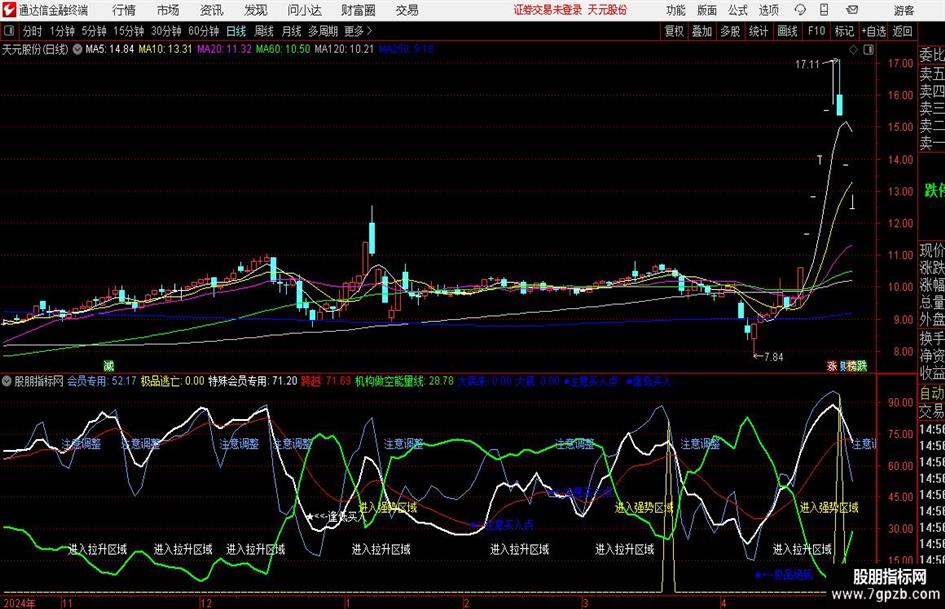Click the blue 财 tag below the chart

[x=842, y=366]
